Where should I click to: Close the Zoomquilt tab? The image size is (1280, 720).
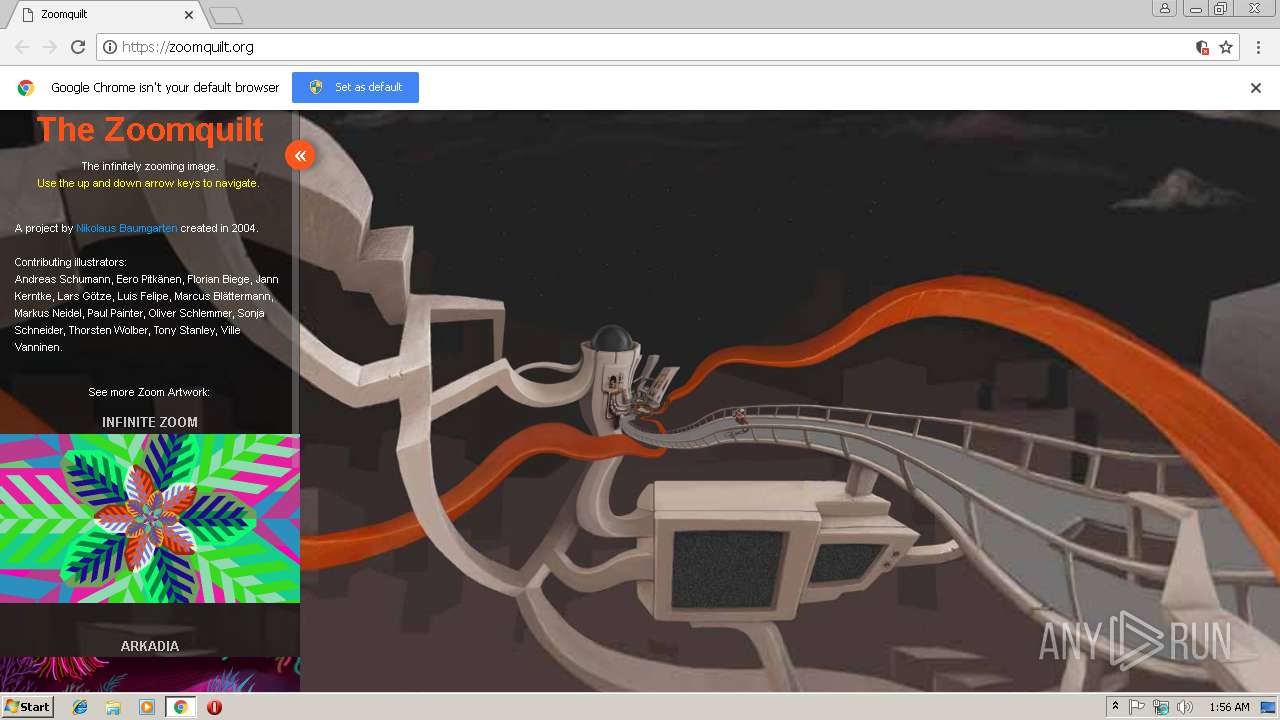pos(189,15)
